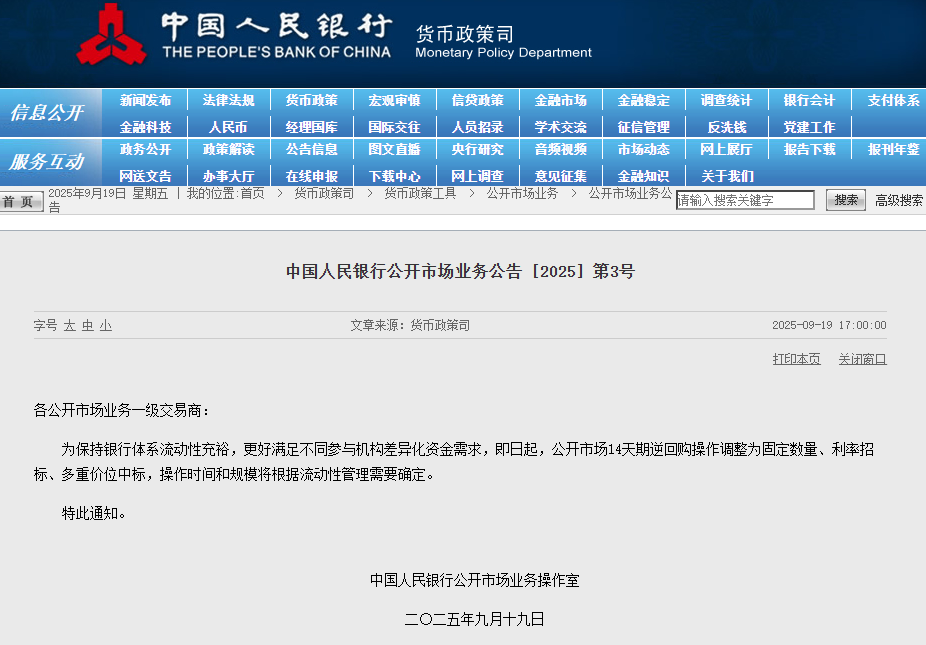Focus the search keyword input field

[x=745, y=200]
